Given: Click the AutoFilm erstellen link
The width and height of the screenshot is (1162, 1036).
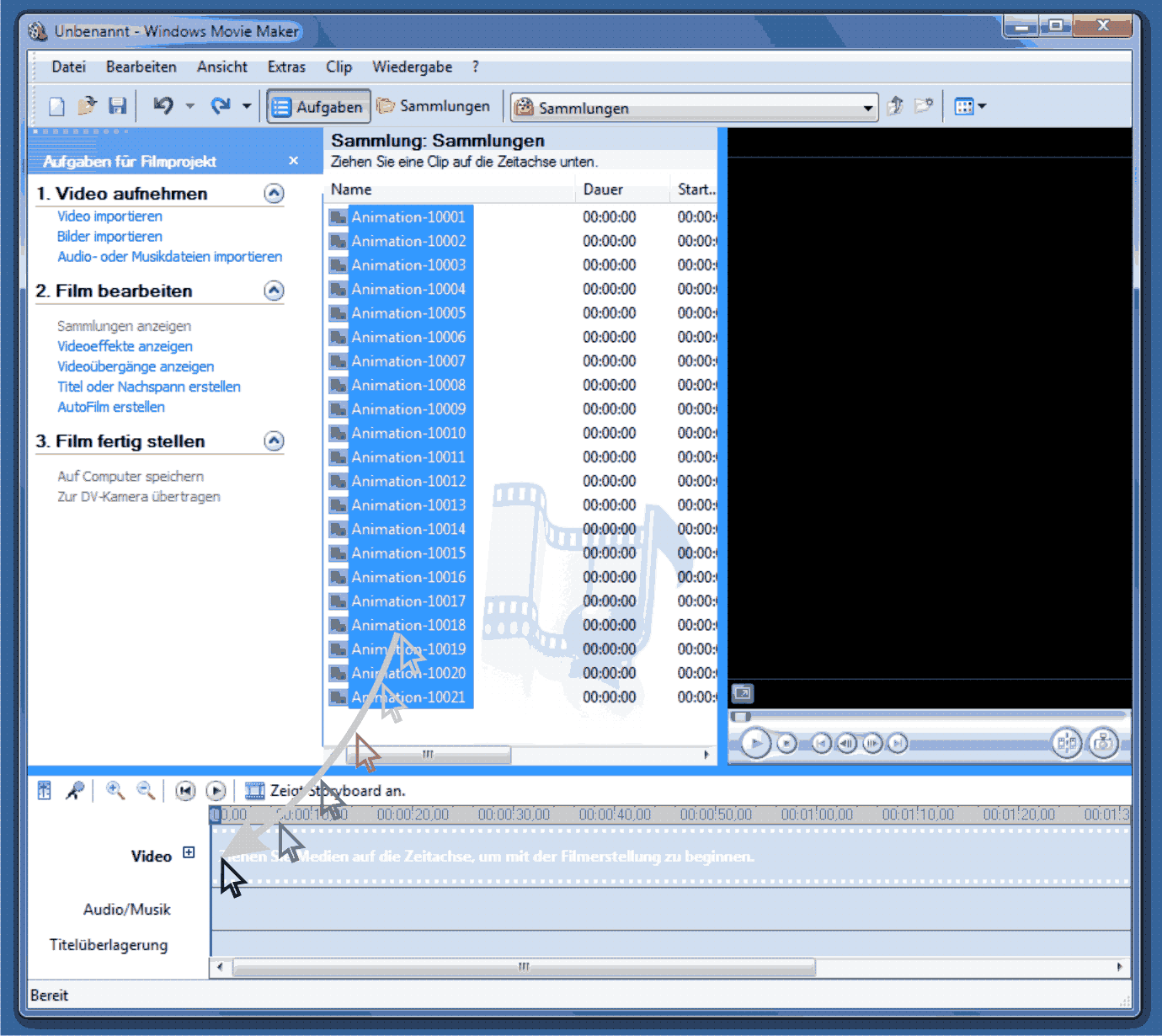Looking at the screenshot, I should pyautogui.click(x=111, y=407).
